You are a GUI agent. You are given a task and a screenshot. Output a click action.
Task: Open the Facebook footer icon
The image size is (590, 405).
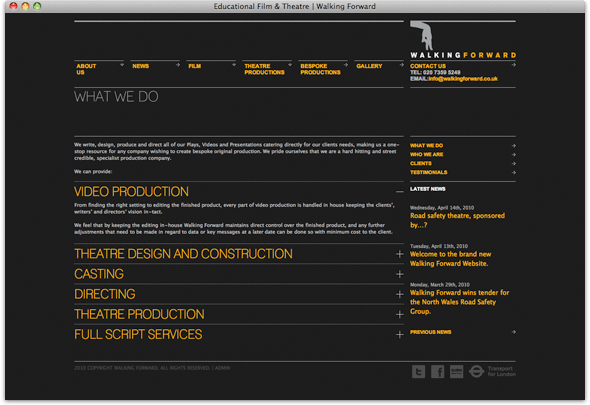click(x=437, y=372)
